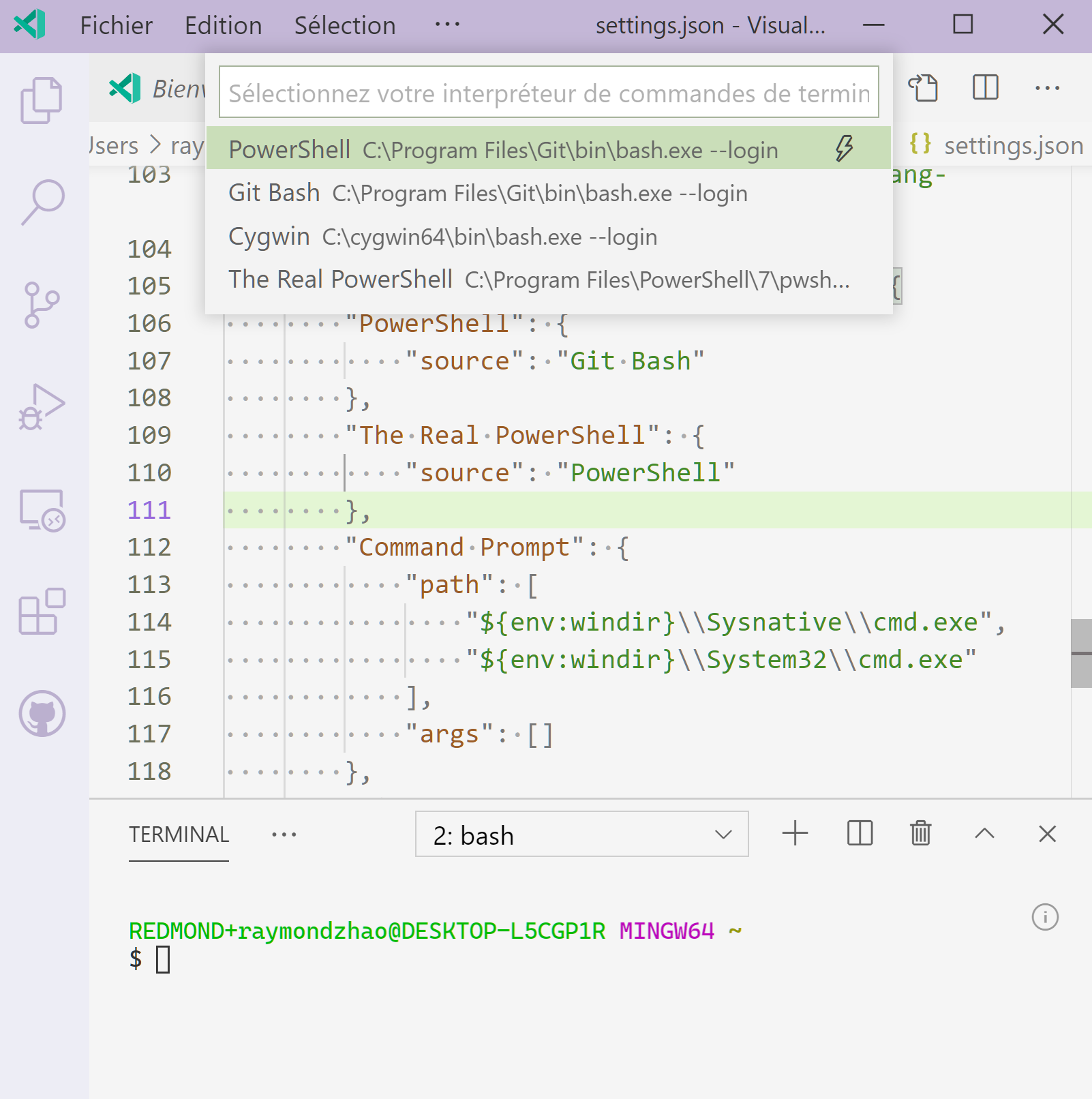Open the Remote Explorer view

pos(42,510)
